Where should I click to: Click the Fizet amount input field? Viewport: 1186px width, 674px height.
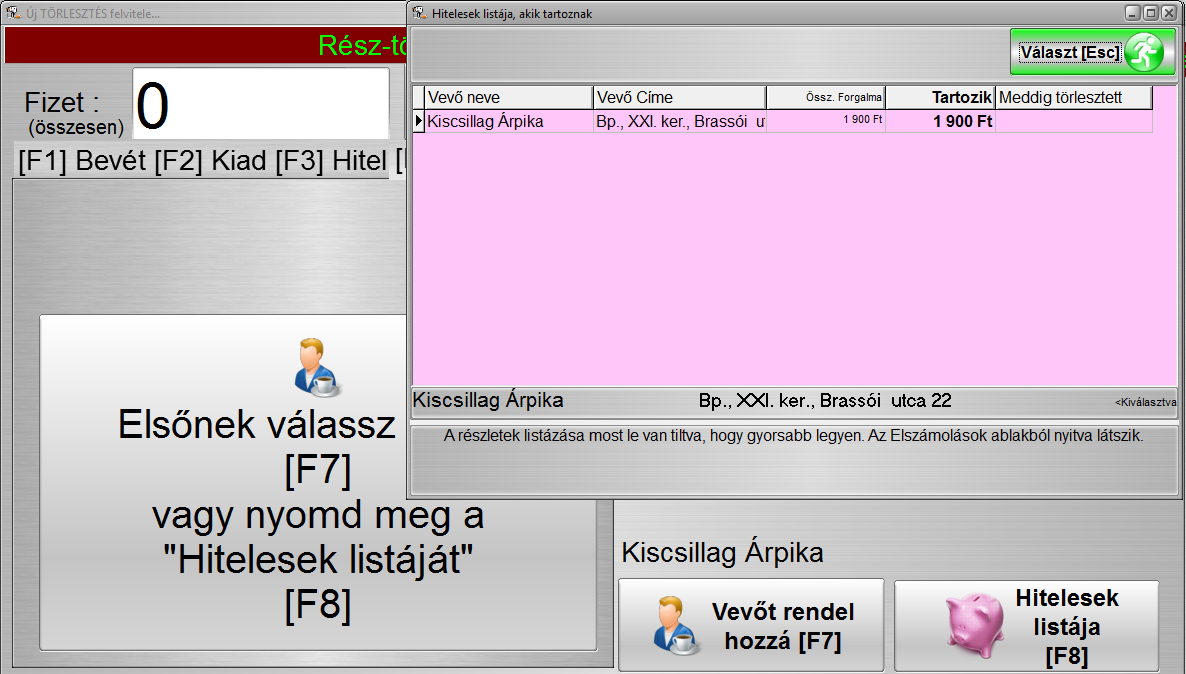click(x=261, y=104)
